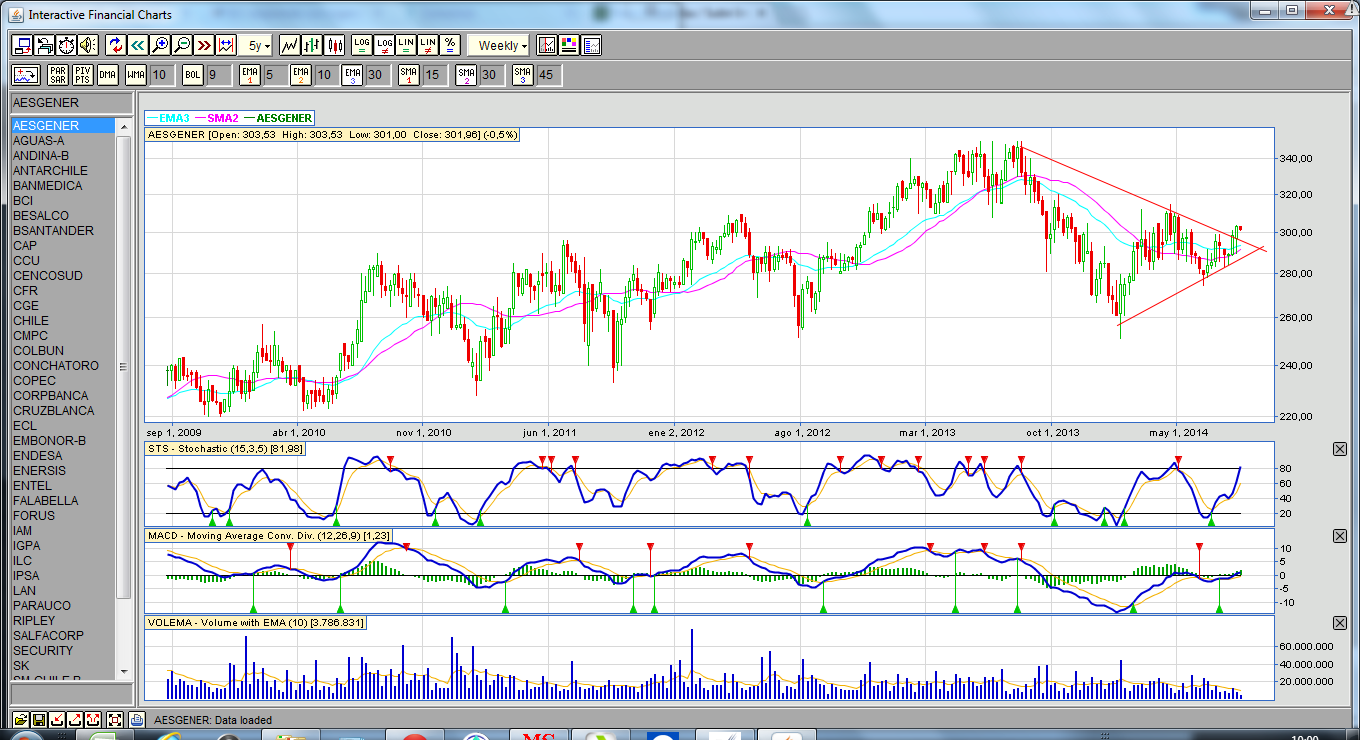Select the candlestick chart type icon

coord(334,45)
